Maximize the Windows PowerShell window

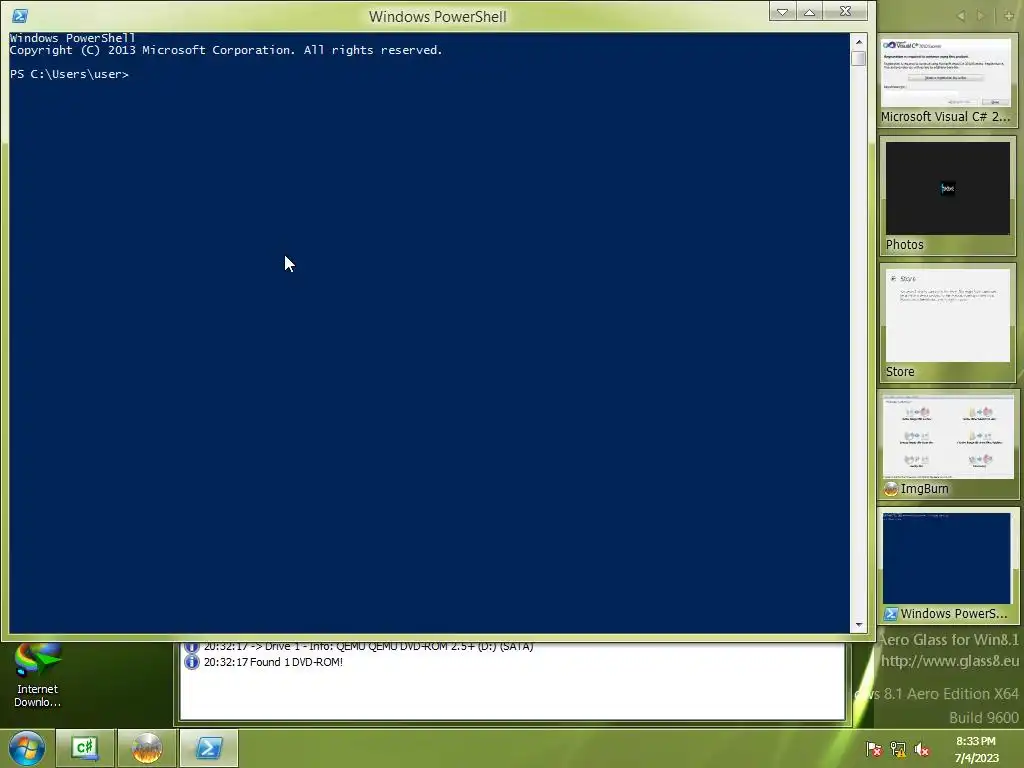tap(809, 12)
